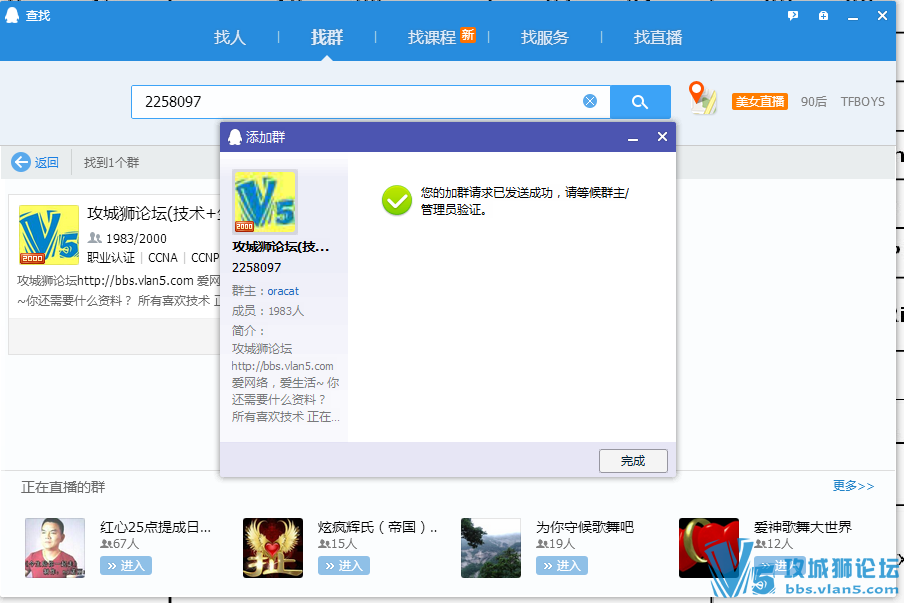Close the 添加群 dialog
The image size is (904, 603).
click(x=662, y=137)
